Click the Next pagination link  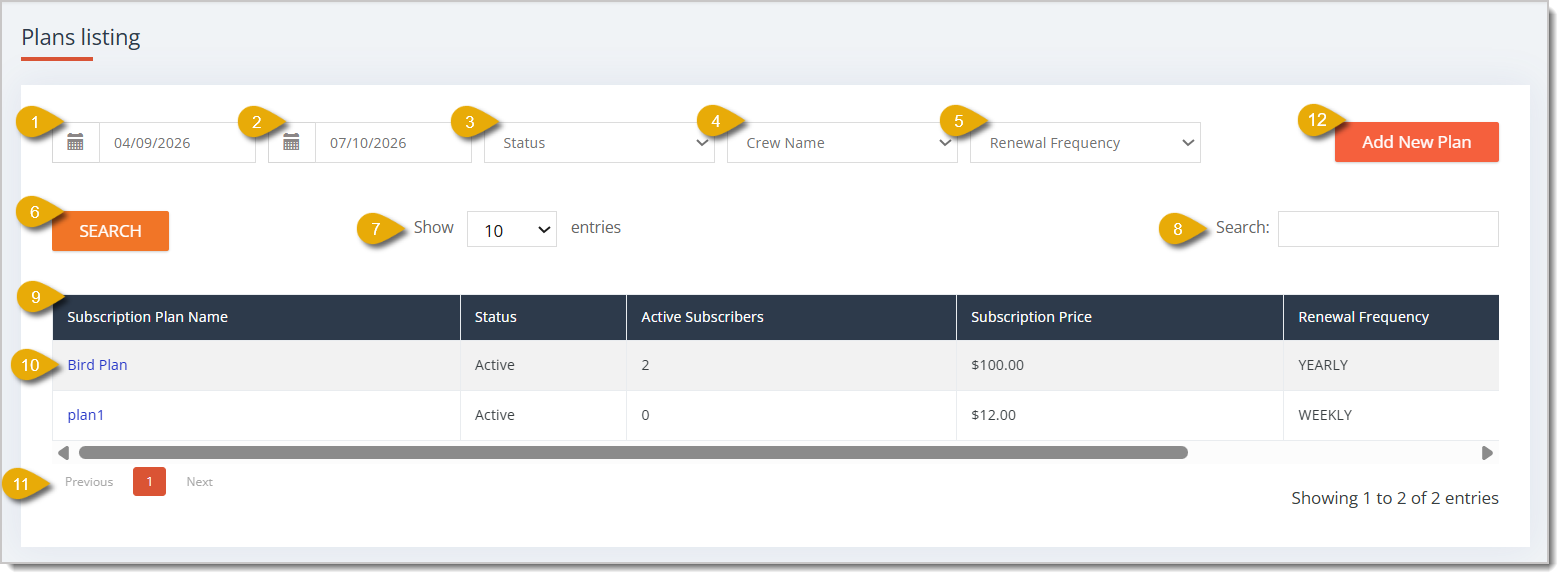point(200,482)
